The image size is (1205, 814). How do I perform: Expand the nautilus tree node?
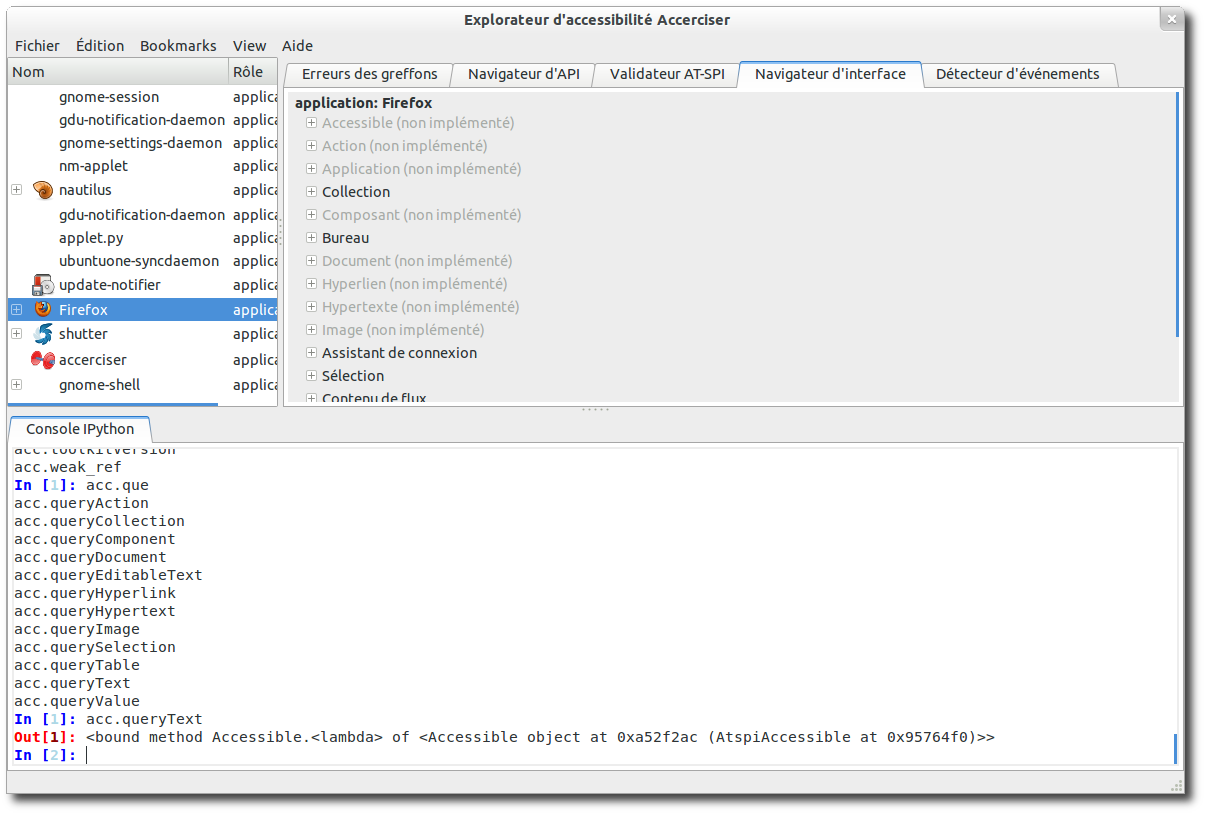coord(16,190)
